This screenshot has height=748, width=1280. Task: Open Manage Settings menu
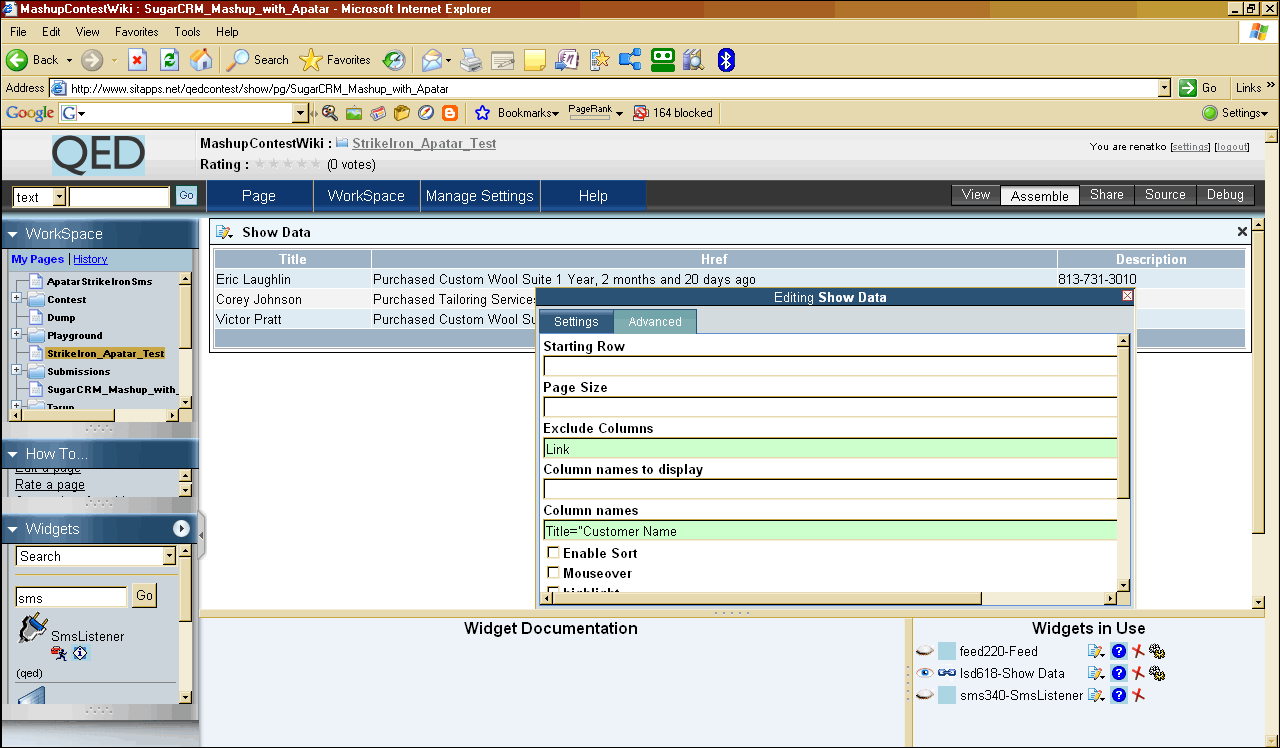click(480, 196)
